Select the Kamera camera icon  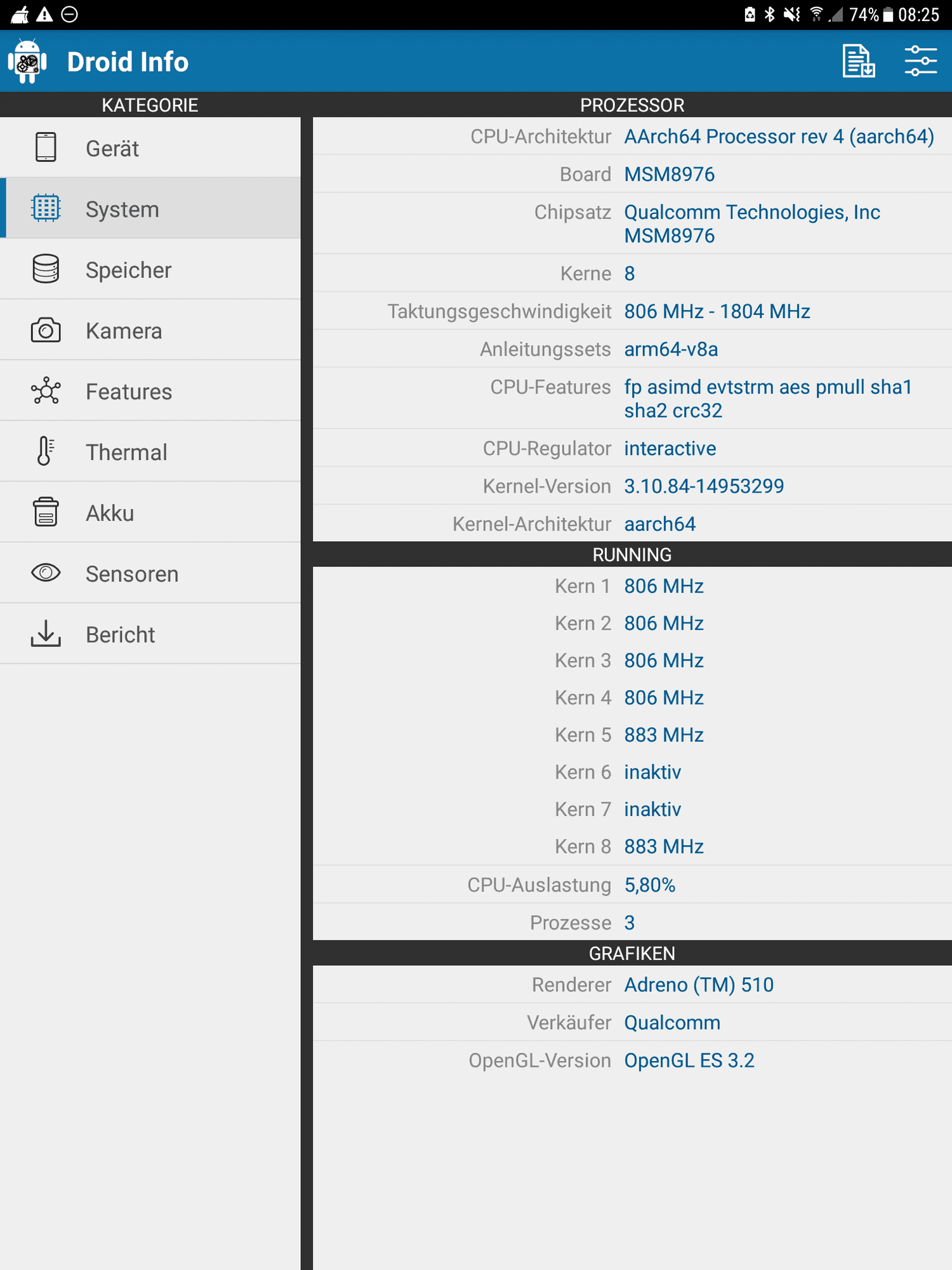coord(46,330)
